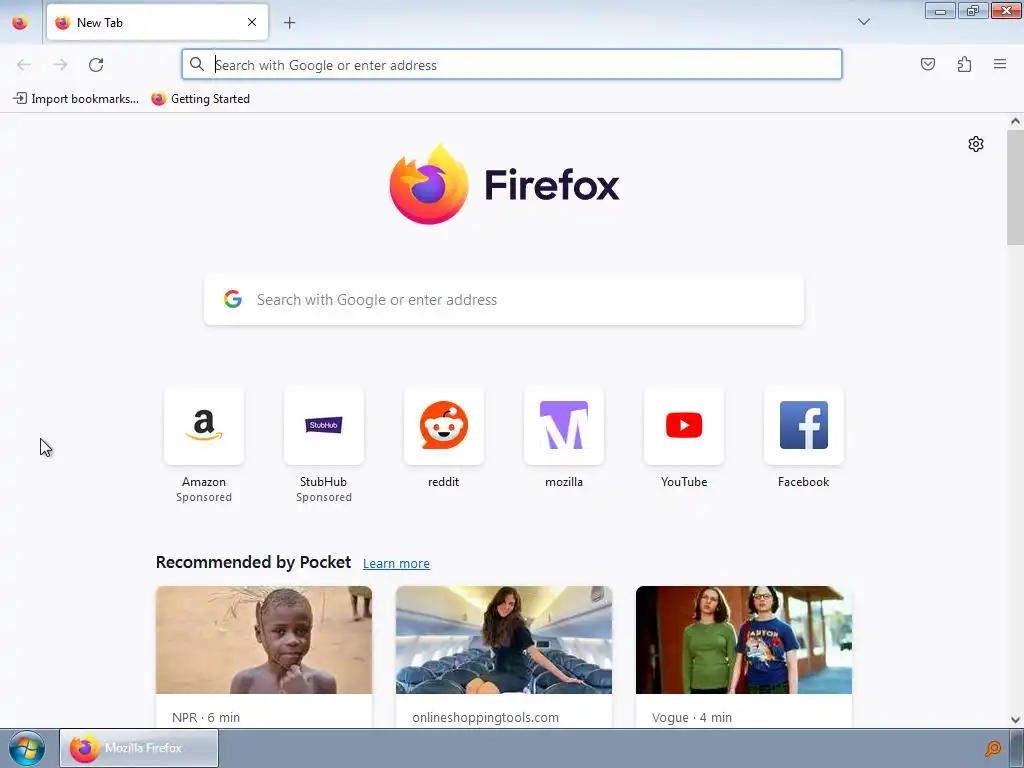1024x768 pixels.
Task: Click Mozilla Firefox taskbar button
Action: (x=139, y=748)
